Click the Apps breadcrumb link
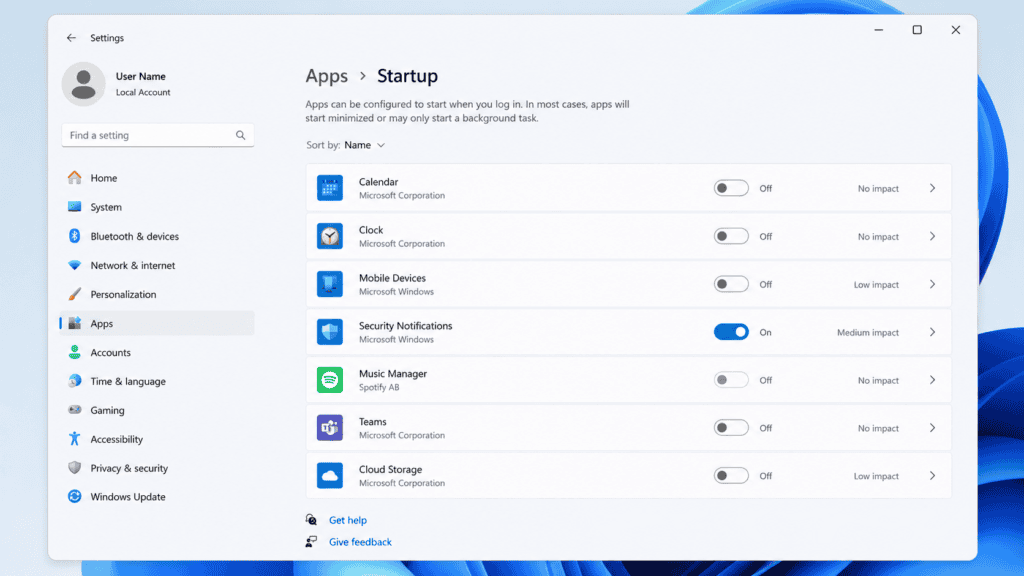The width and height of the screenshot is (1024, 576). [327, 76]
